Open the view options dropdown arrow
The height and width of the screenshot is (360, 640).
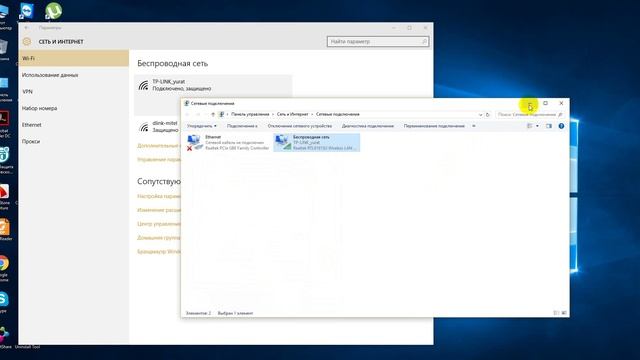tap(537, 126)
